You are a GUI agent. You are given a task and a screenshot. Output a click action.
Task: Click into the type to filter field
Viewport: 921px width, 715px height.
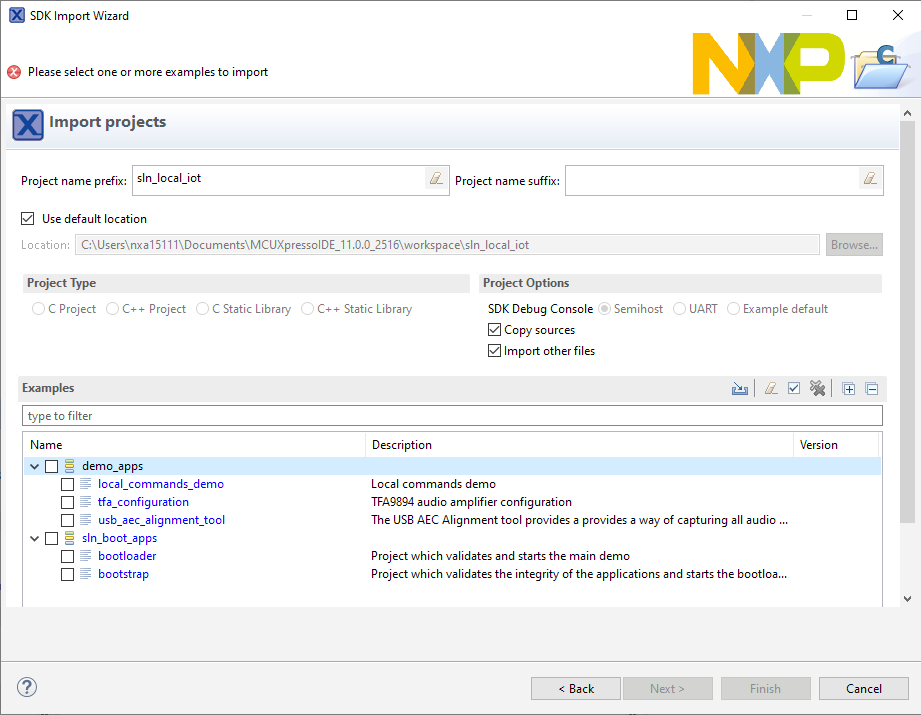452,416
